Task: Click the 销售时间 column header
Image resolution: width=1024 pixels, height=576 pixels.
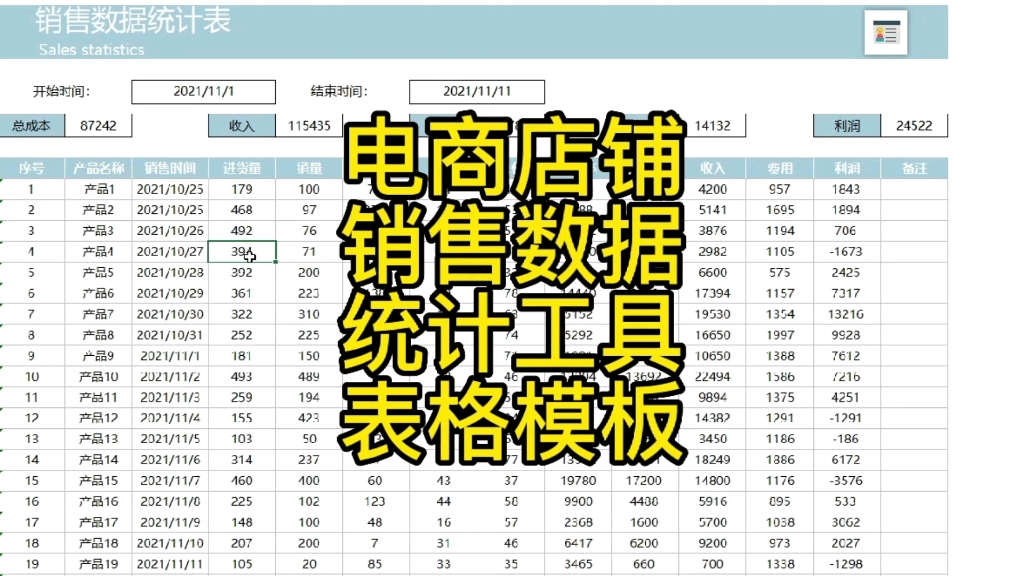Action: [167, 168]
